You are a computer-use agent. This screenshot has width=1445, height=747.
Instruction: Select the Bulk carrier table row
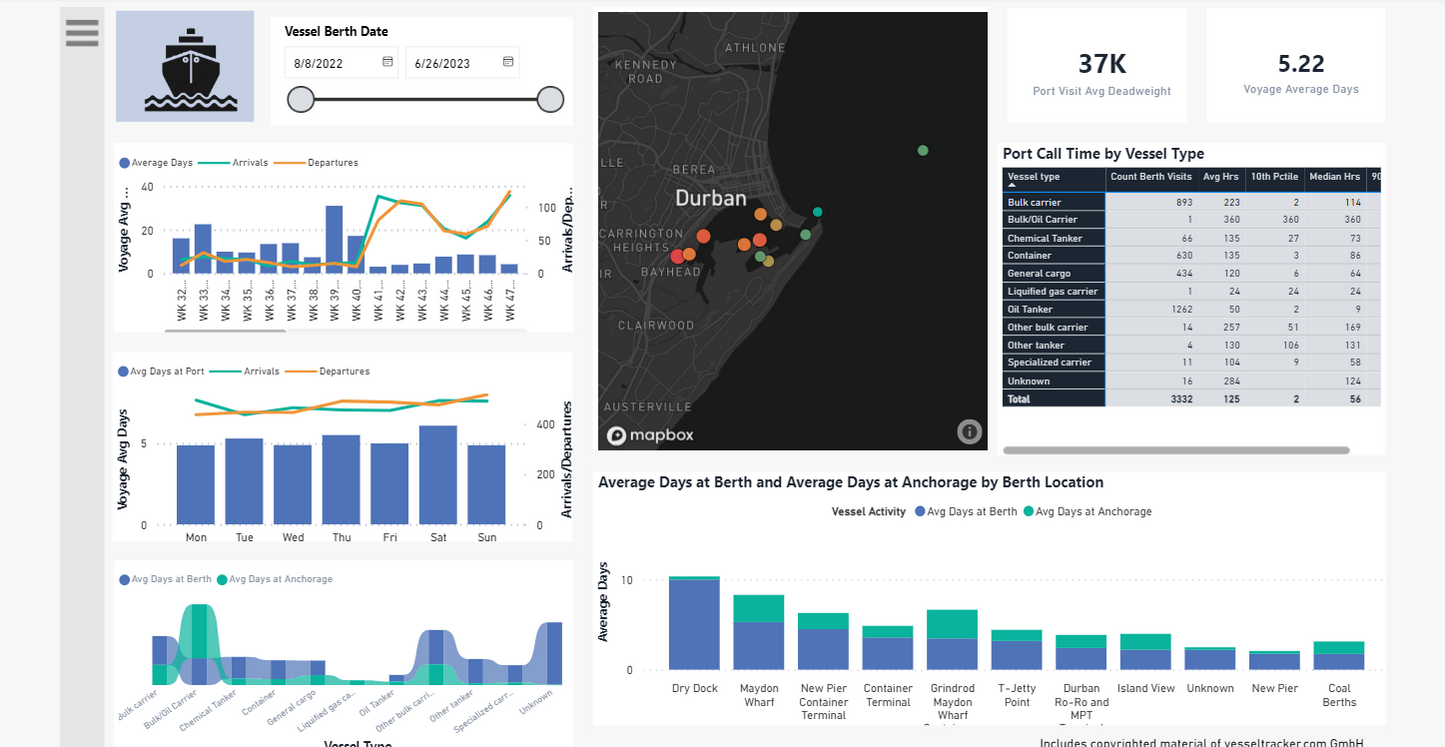[x=1055, y=202]
